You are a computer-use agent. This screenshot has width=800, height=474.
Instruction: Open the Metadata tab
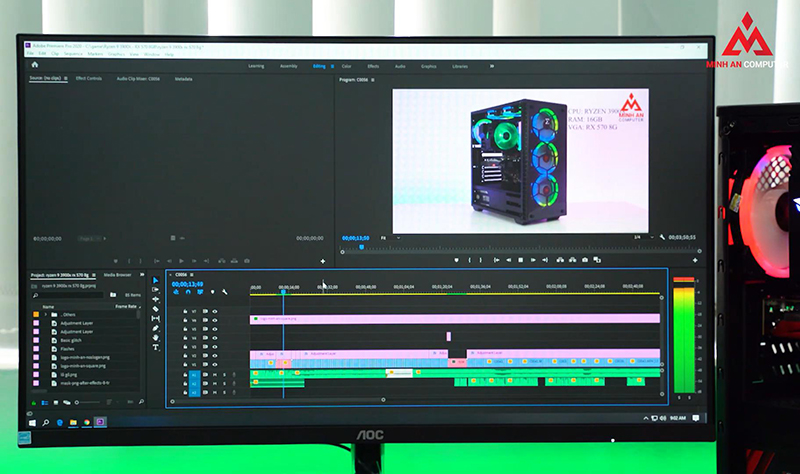coord(183,79)
